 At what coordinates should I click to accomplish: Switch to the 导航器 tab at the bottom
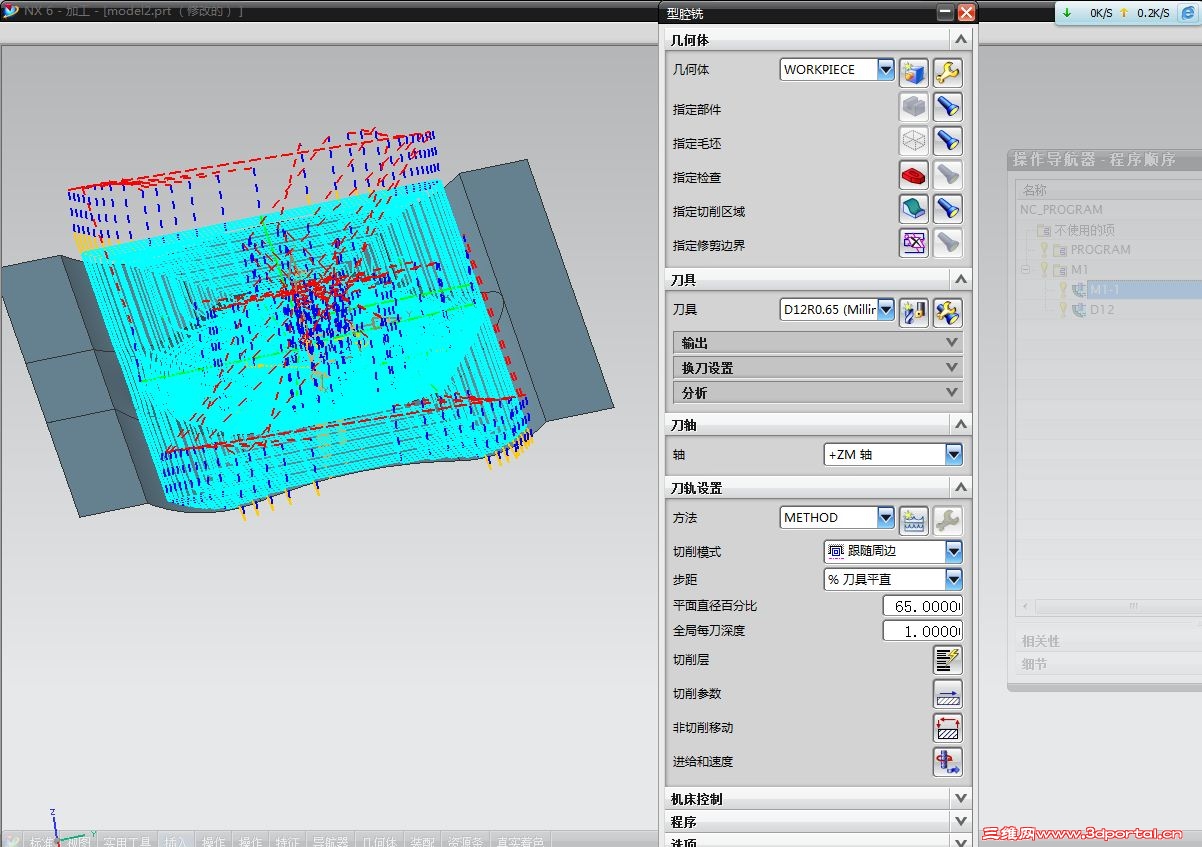[x=330, y=841]
